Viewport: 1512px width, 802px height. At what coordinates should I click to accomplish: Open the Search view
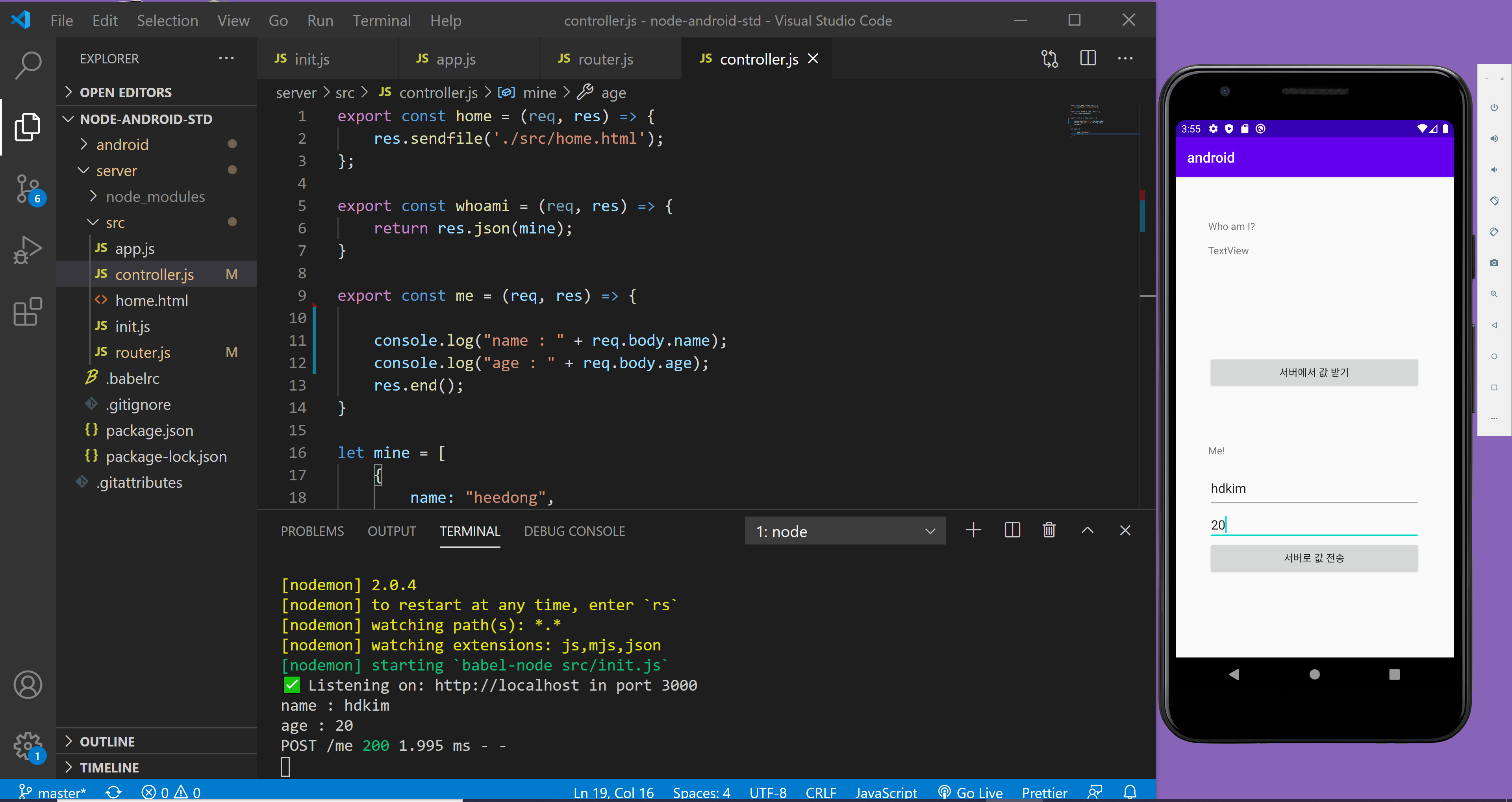click(28, 65)
